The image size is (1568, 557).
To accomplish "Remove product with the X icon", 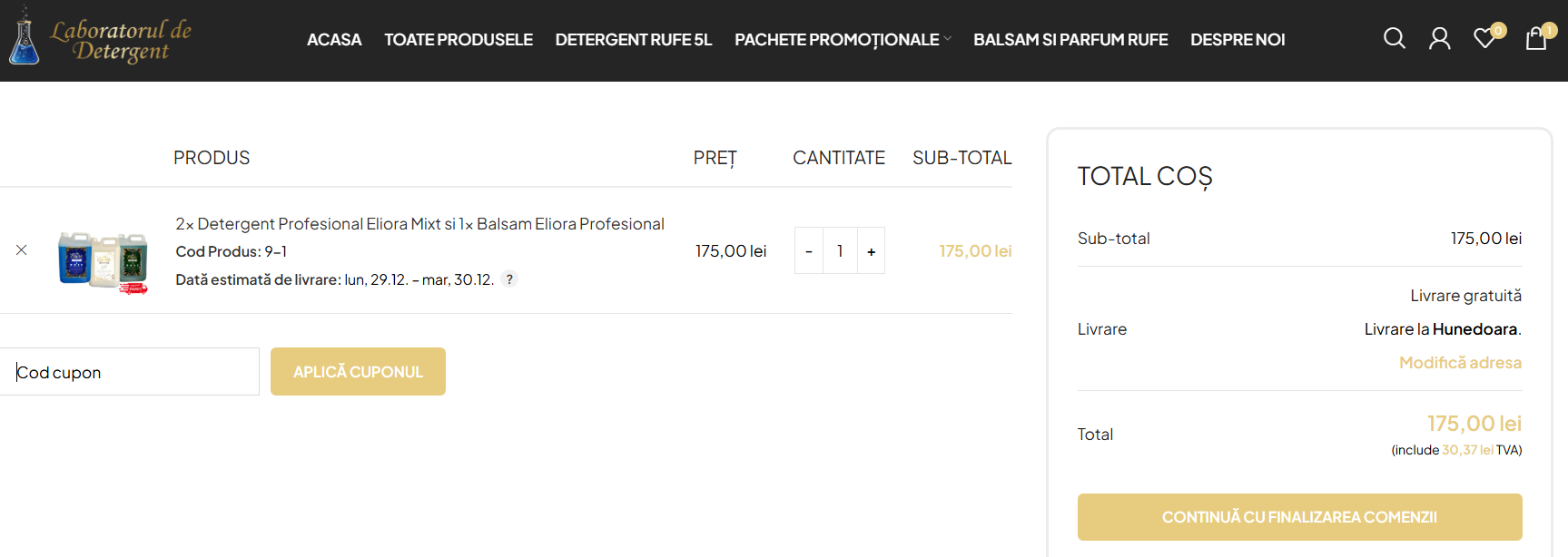I will 22,250.
